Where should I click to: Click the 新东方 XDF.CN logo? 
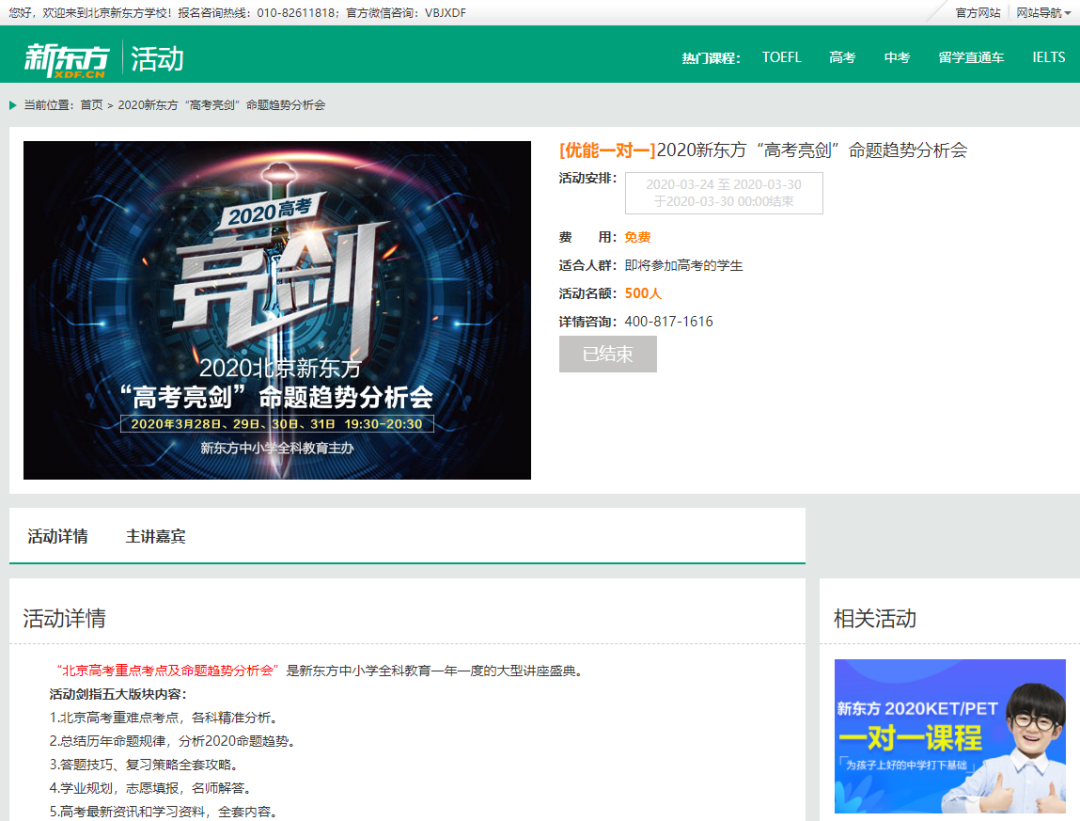(x=66, y=58)
